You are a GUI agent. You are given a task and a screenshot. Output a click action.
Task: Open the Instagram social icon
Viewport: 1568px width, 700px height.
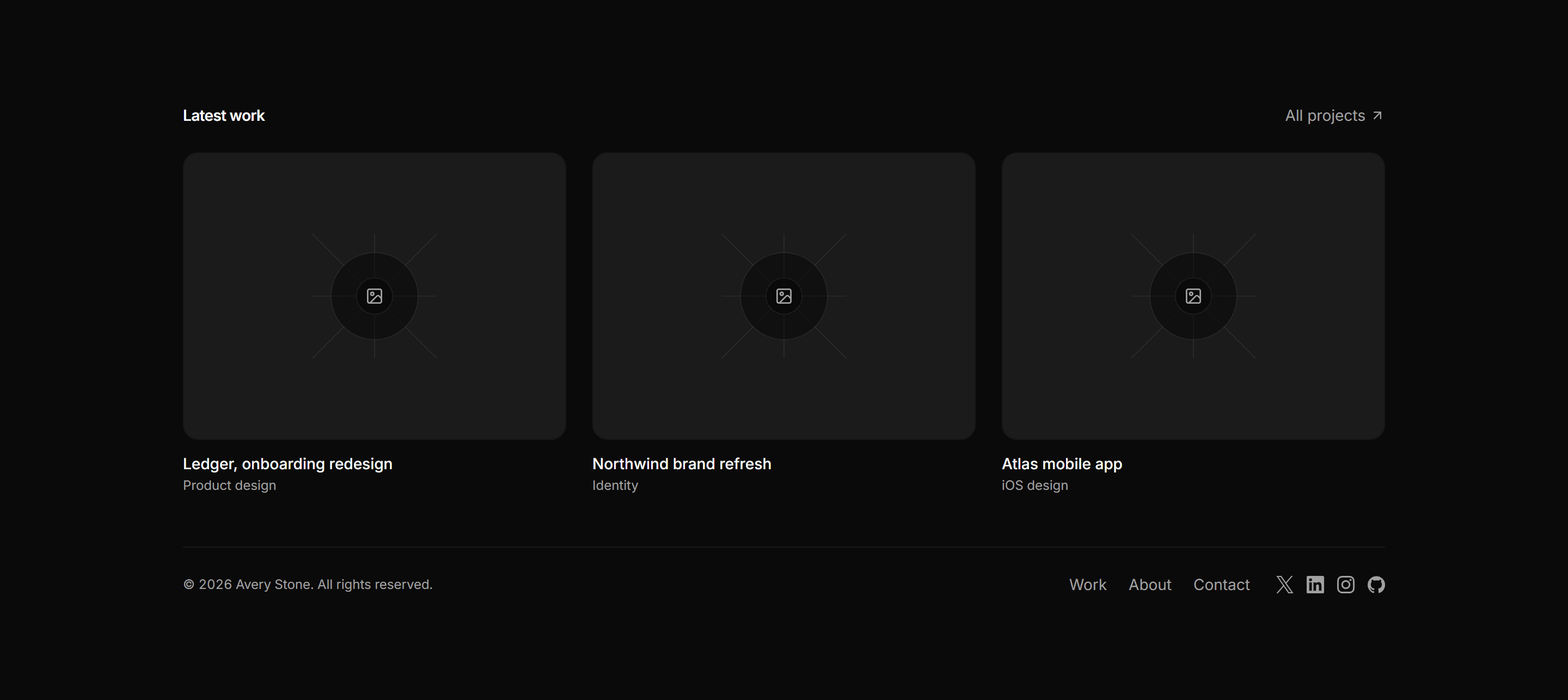click(x=1345, y=585)
